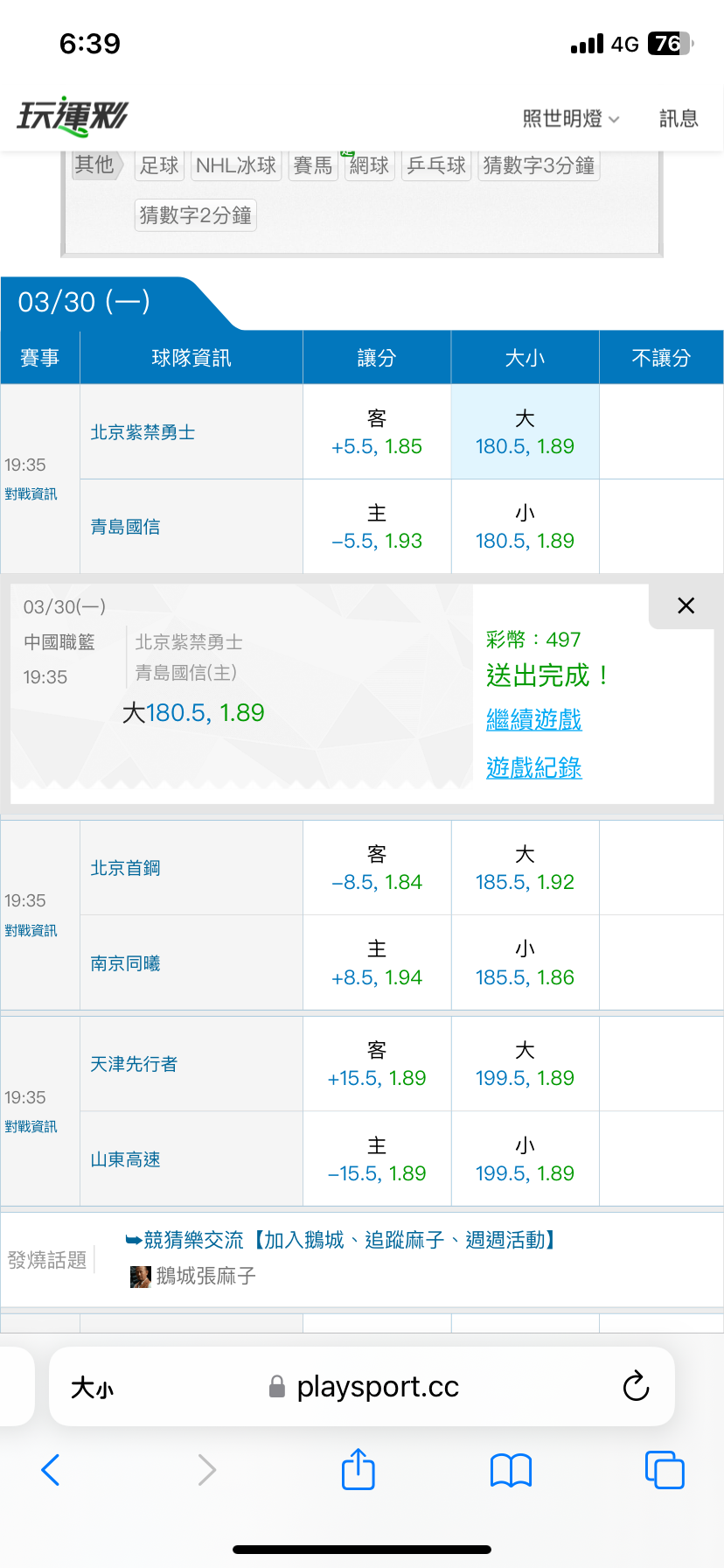Select 小 180.5 under for 青島國信
Screen dimensions: 724x1568
[525, 527]
